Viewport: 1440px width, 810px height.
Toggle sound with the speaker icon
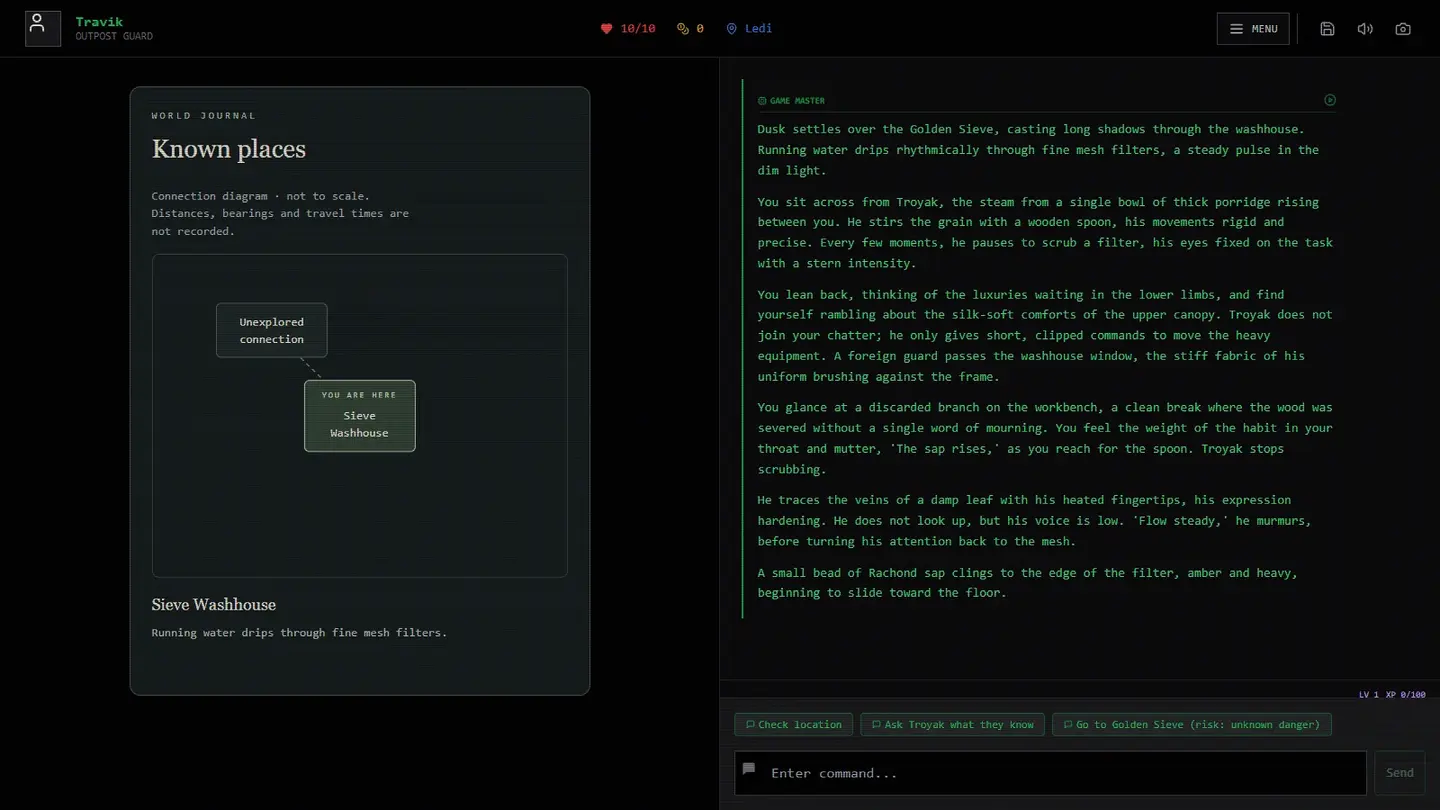1365,29
